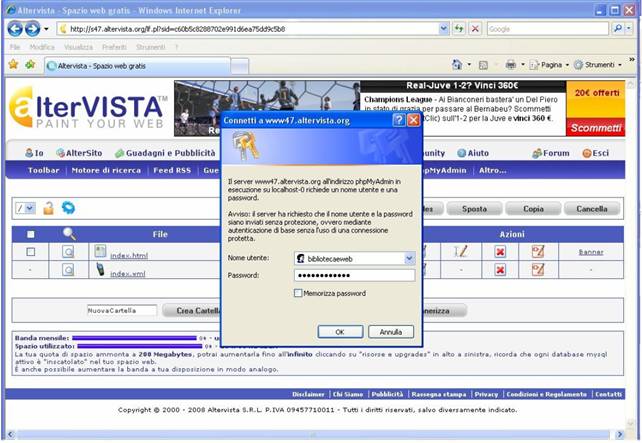Open the Visualizza menu
Image resolution: width=642 pixels, height=443 pixels.
tap(78, 47)
